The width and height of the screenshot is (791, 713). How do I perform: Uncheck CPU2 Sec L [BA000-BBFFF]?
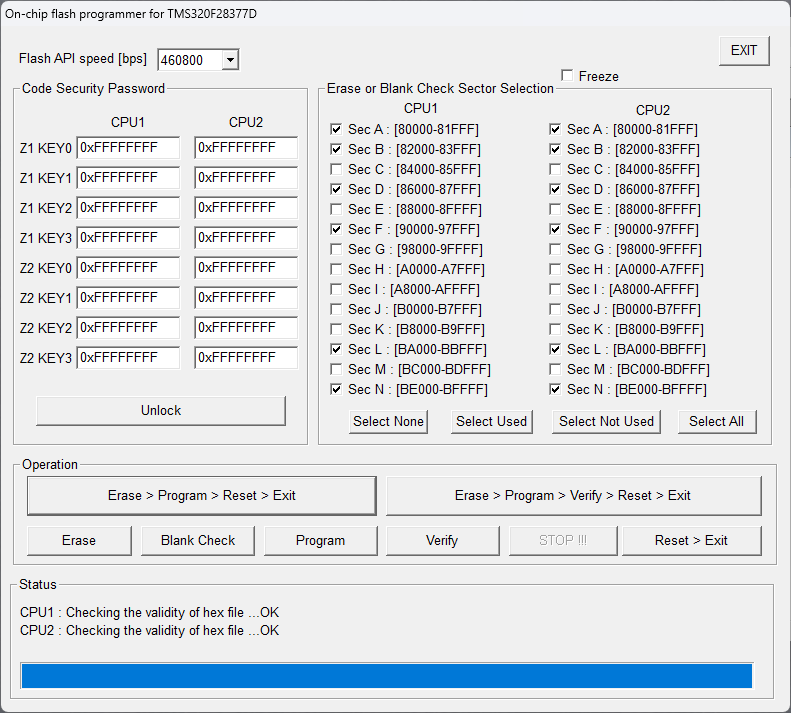pos(555,349)
